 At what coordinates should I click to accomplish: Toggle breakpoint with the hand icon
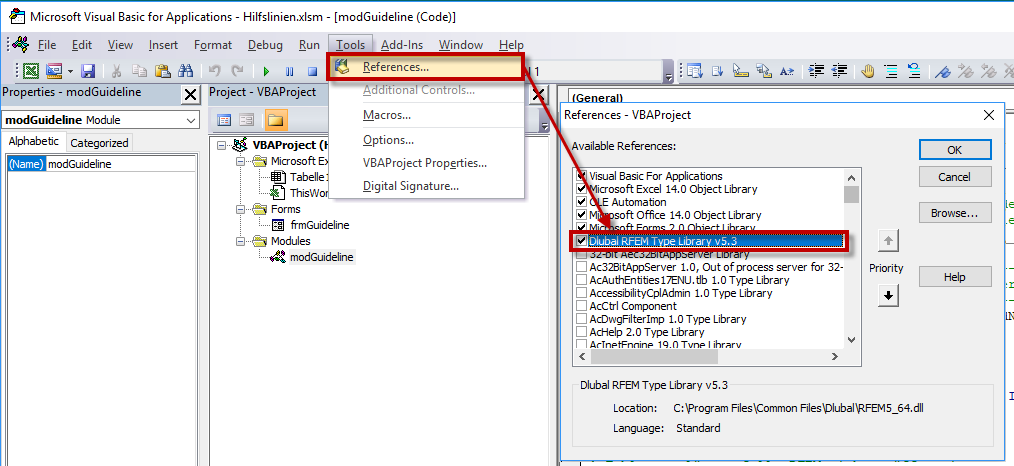point(868,71)
